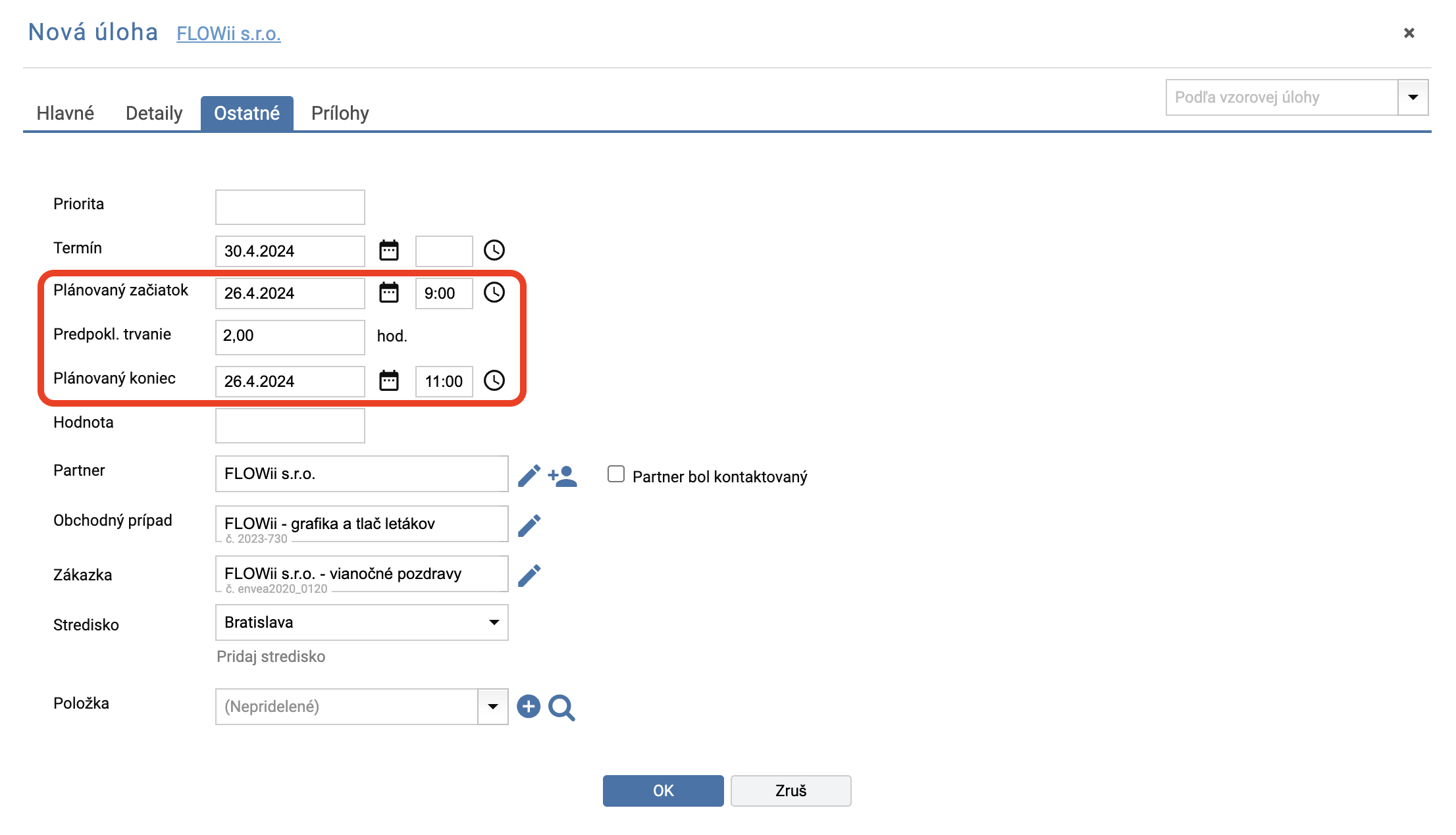Open clock picker next to 9:00
1456x835 pixels.
coord(494,293)
